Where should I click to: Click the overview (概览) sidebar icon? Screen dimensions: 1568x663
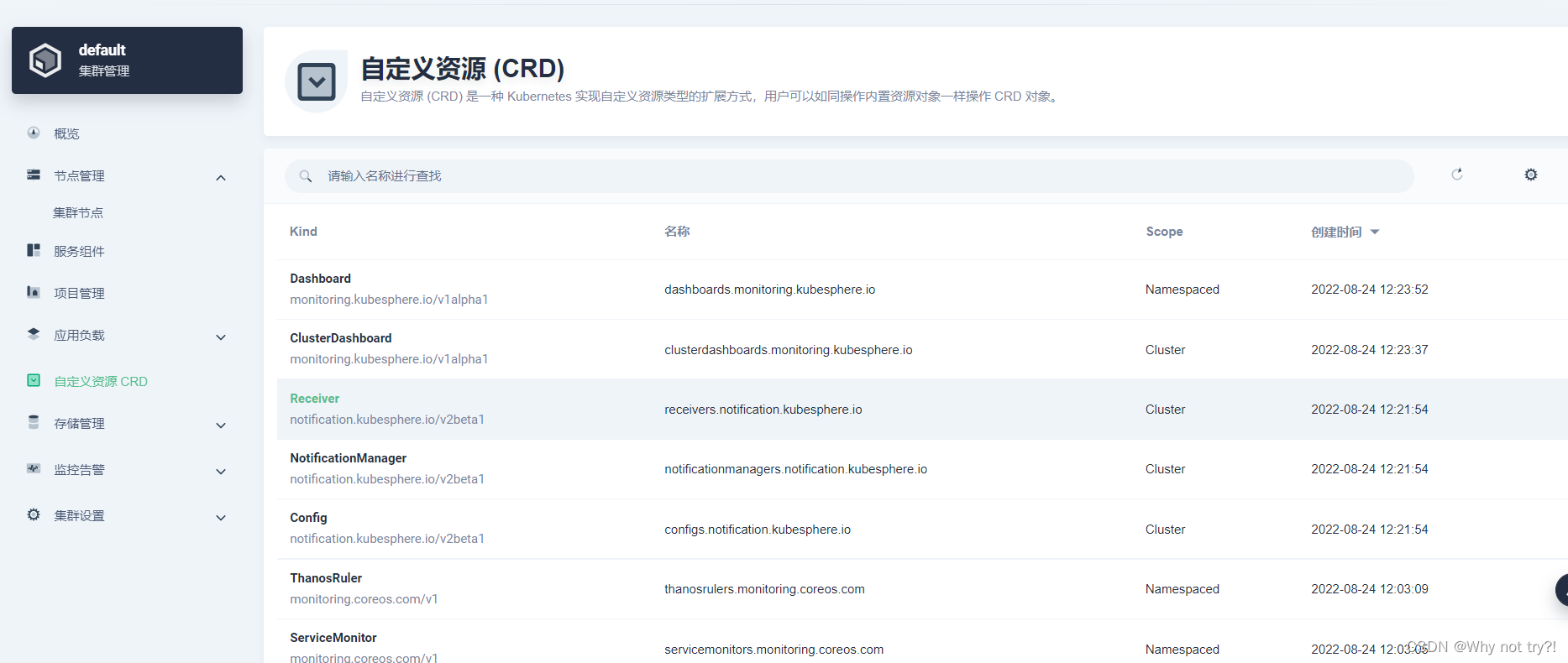click(x=34, y=133)
